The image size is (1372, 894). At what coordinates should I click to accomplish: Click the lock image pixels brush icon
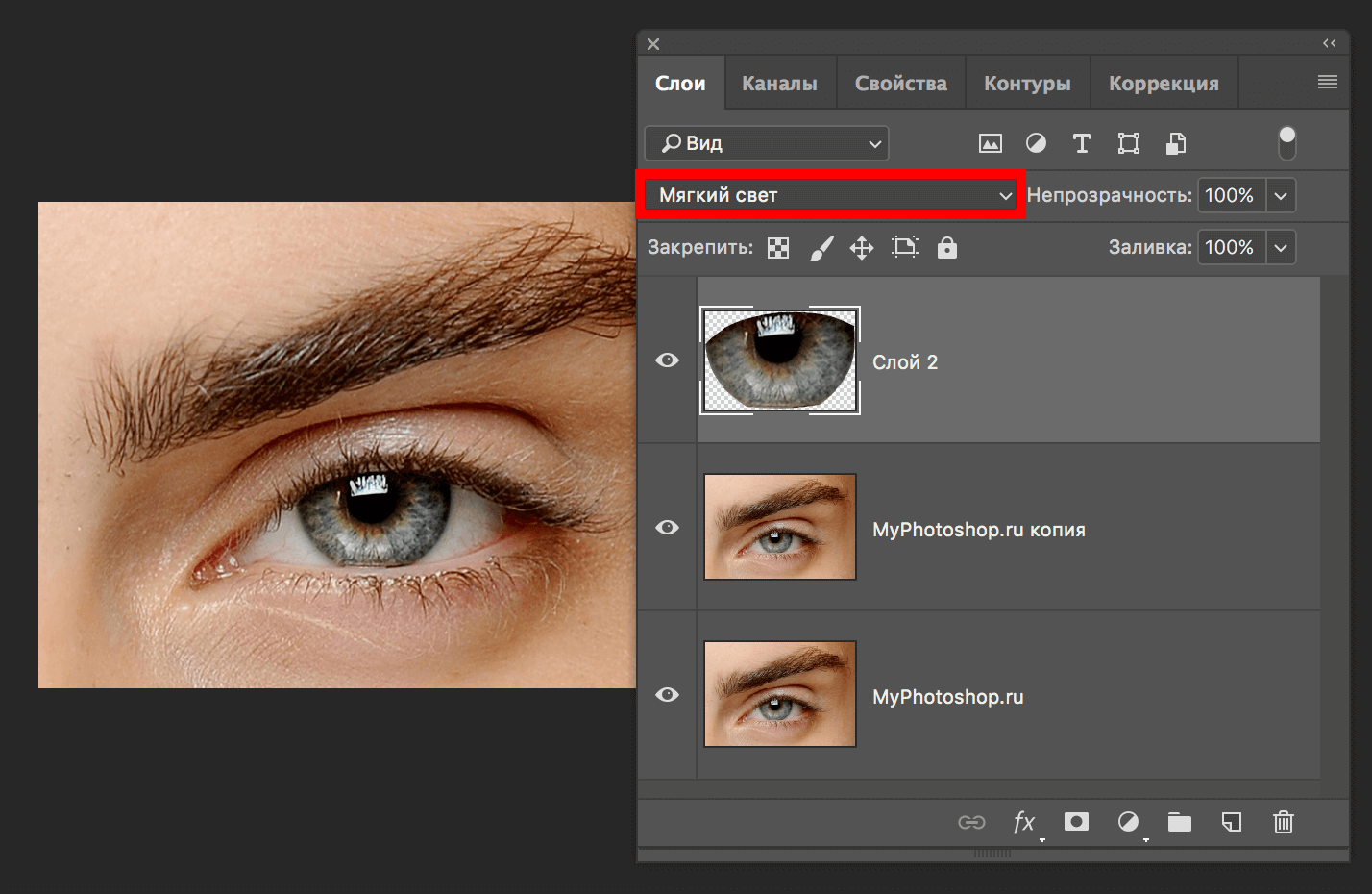821,248
